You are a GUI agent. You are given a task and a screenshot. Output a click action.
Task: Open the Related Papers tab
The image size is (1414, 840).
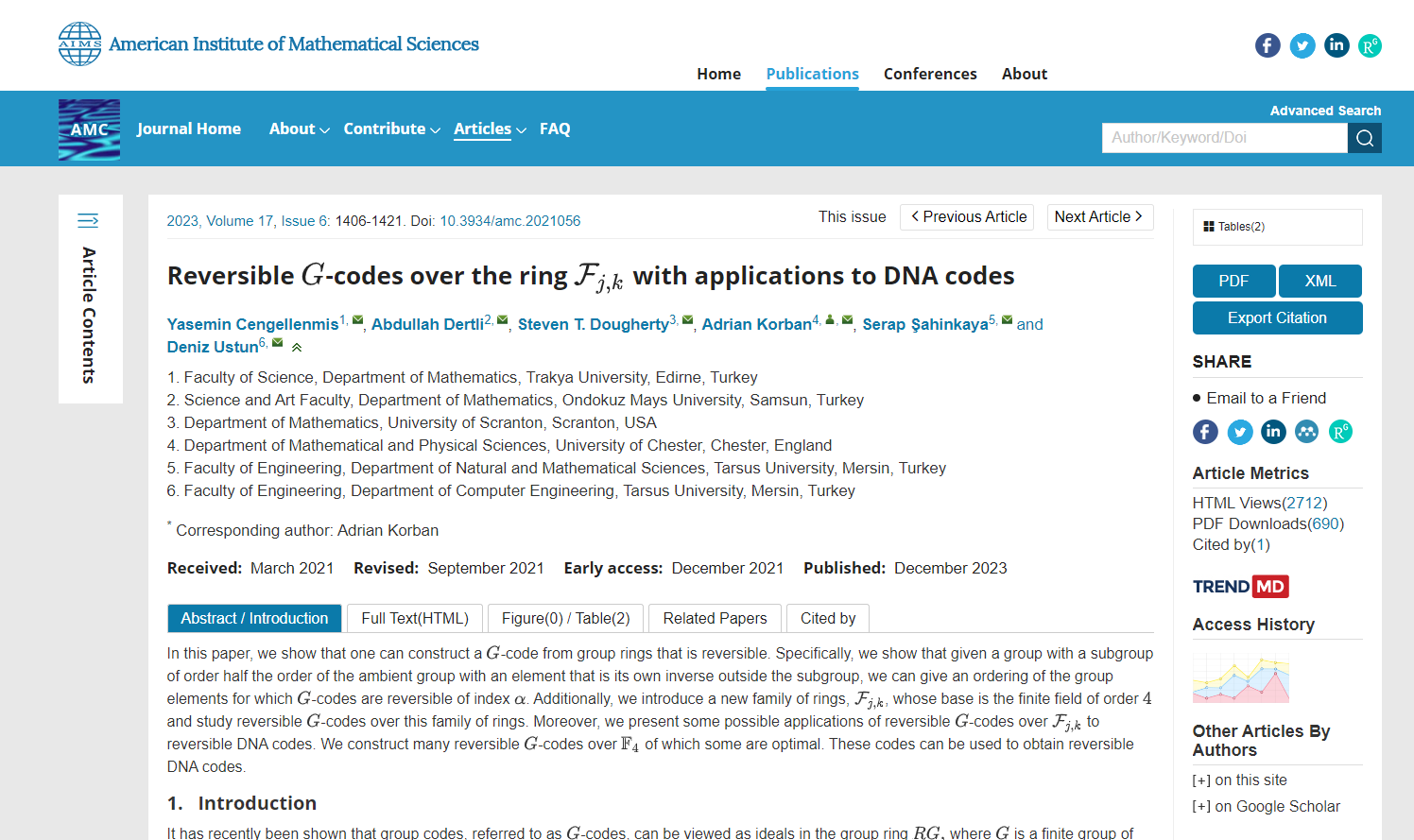[x=715, y=618]
